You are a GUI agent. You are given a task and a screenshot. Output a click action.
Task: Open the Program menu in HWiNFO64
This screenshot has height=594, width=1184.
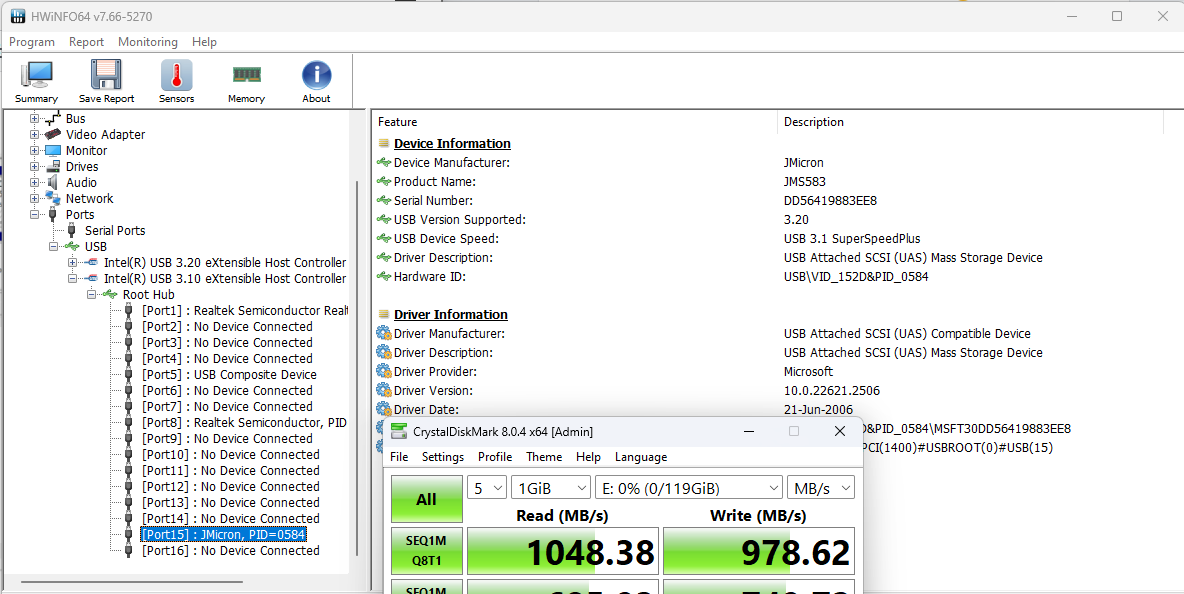click(32, 42)
